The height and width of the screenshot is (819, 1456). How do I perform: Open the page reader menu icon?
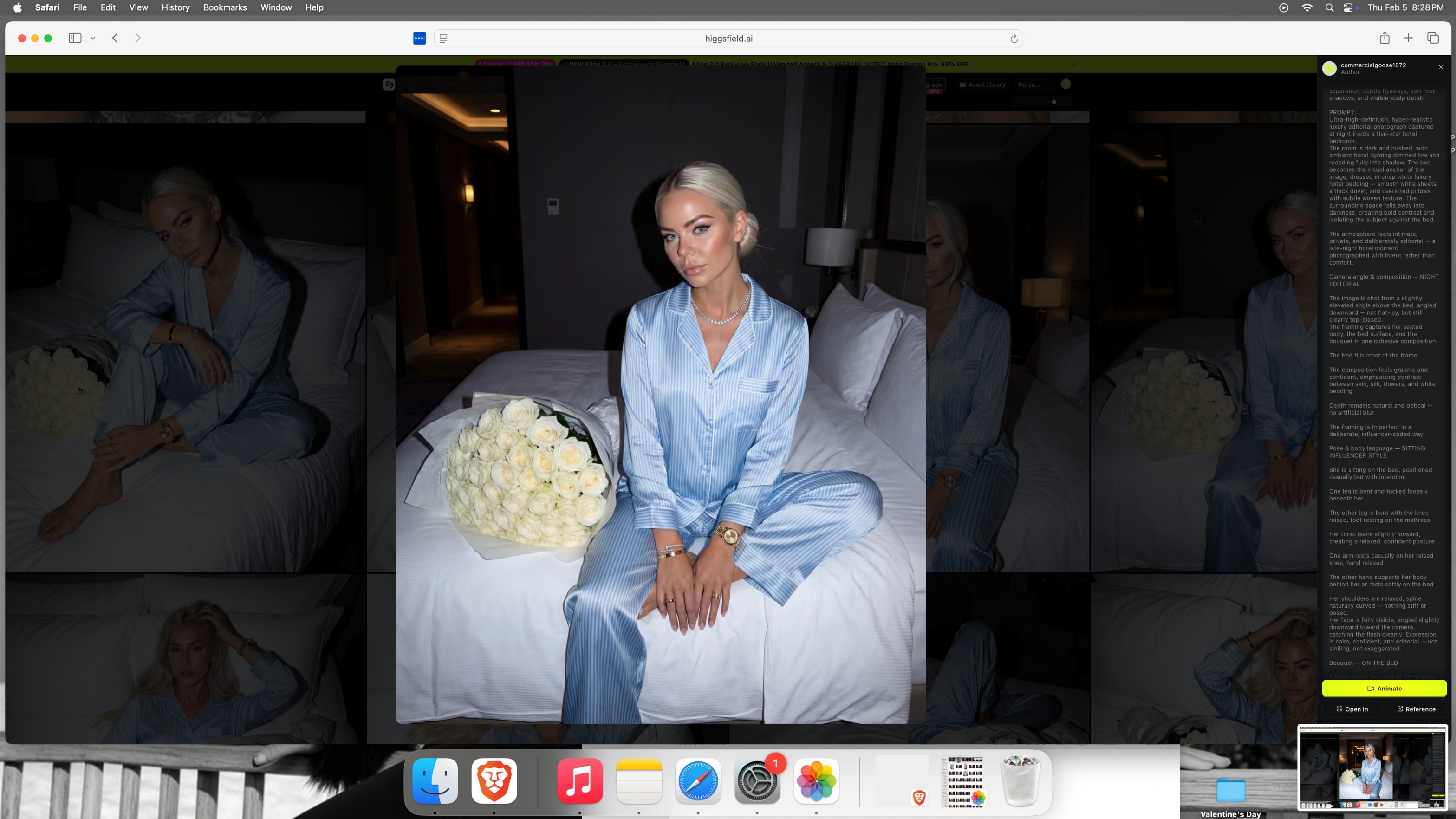(444, 39)
